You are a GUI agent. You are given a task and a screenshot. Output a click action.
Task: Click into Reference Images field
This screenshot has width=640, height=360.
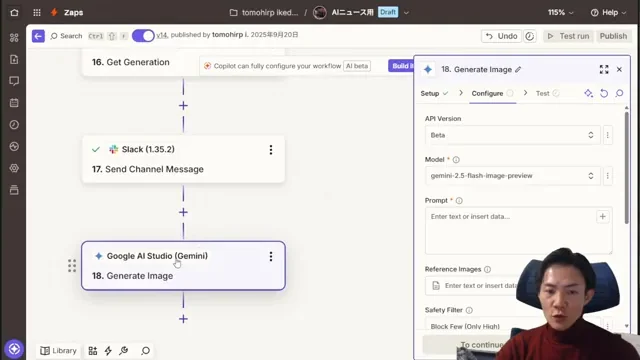(473, 286)
